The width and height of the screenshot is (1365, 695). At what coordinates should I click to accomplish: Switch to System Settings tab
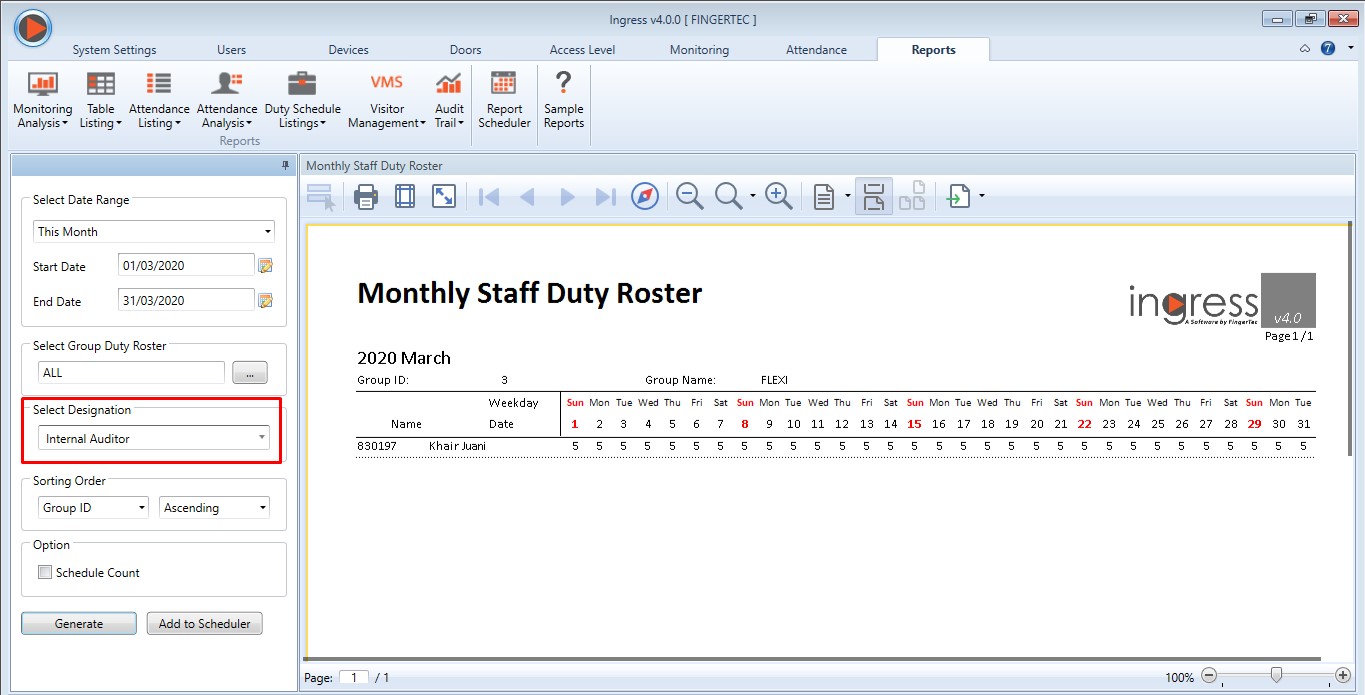114,50
